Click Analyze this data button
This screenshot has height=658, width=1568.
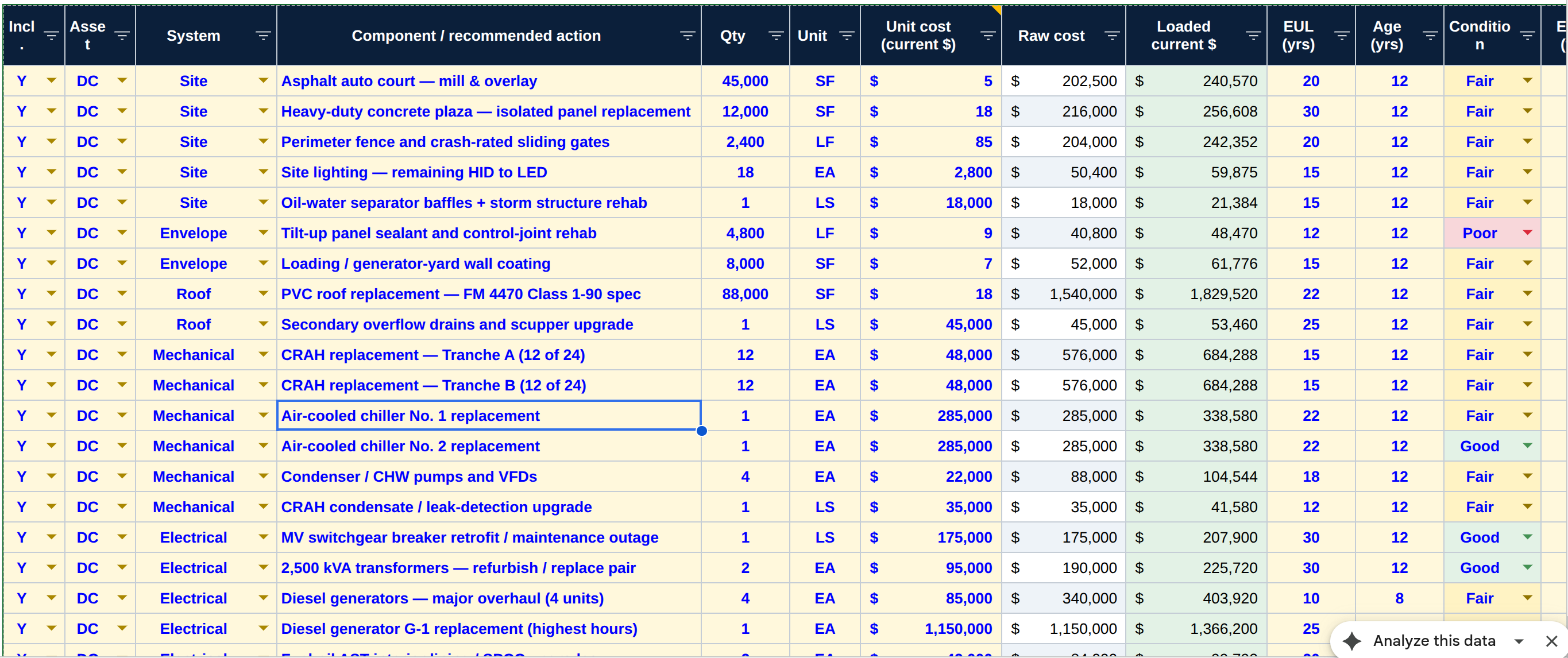[x=1434, y=640]
